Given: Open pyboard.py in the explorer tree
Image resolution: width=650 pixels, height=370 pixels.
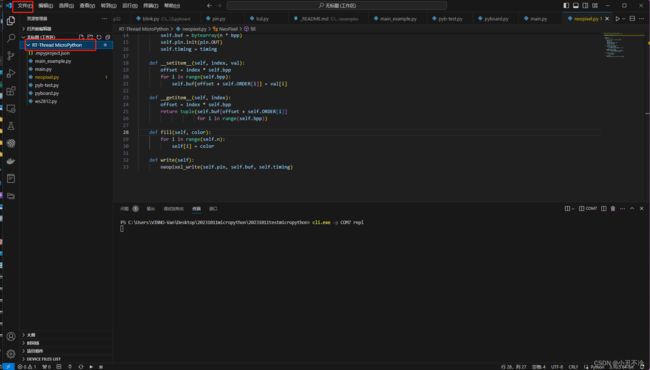Looking at the screenshot, I should 66,93.
